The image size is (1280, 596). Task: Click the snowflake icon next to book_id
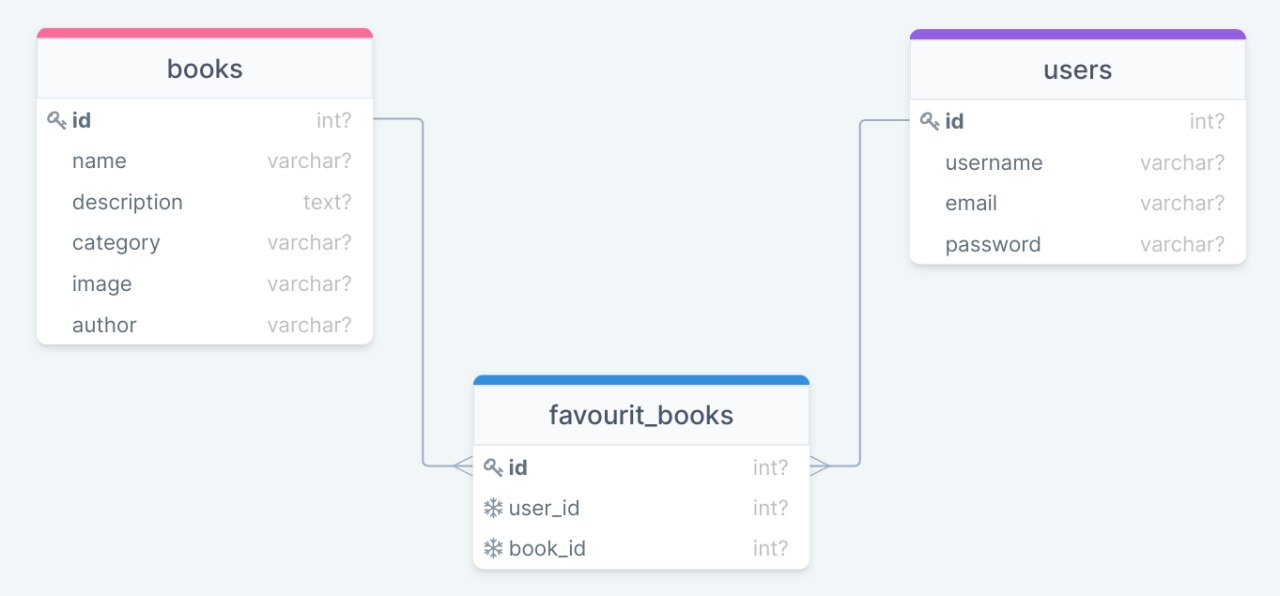[x=493, y=549]
